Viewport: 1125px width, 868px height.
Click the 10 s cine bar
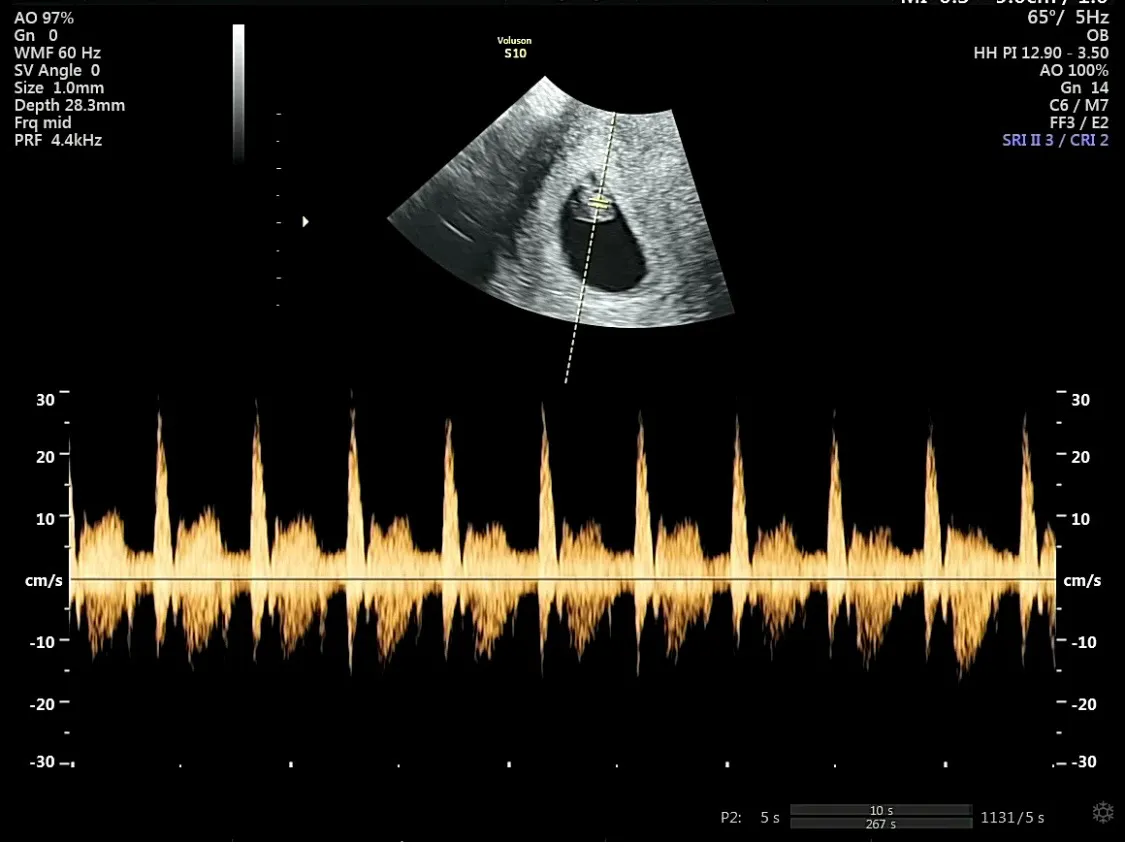881,811
